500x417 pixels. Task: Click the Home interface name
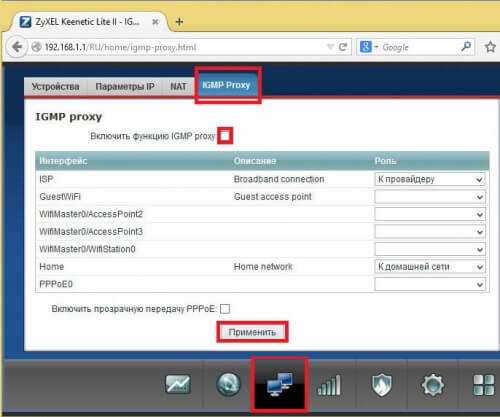click(52, 267)
